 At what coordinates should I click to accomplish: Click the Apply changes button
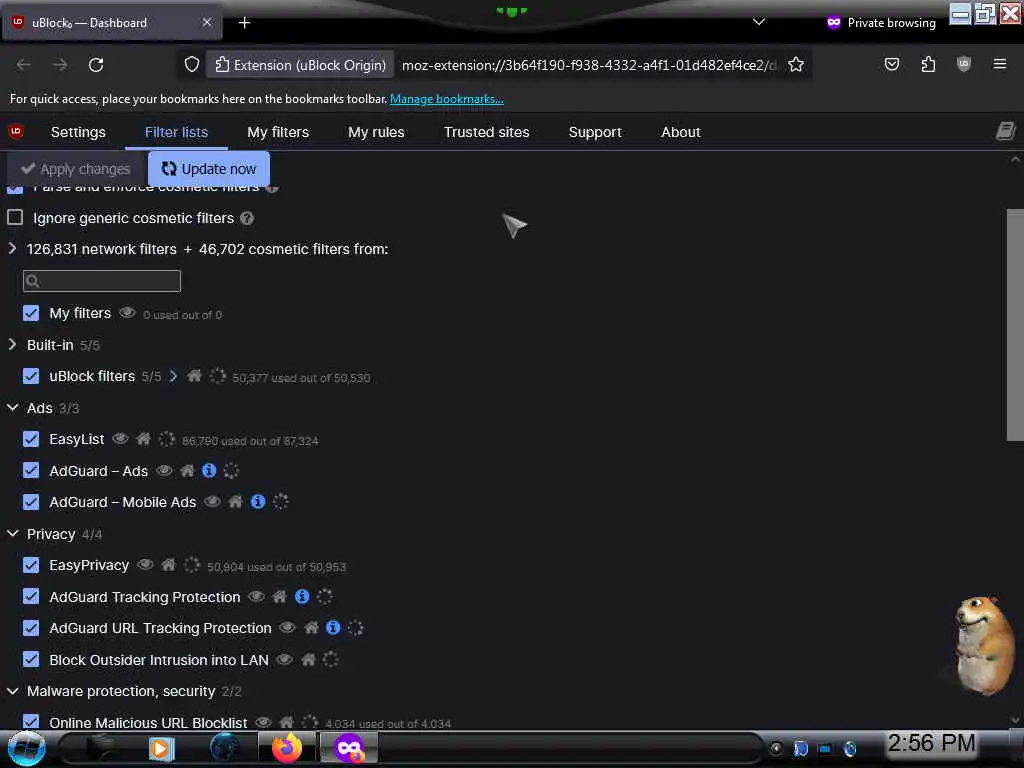(x=76, y=168)
